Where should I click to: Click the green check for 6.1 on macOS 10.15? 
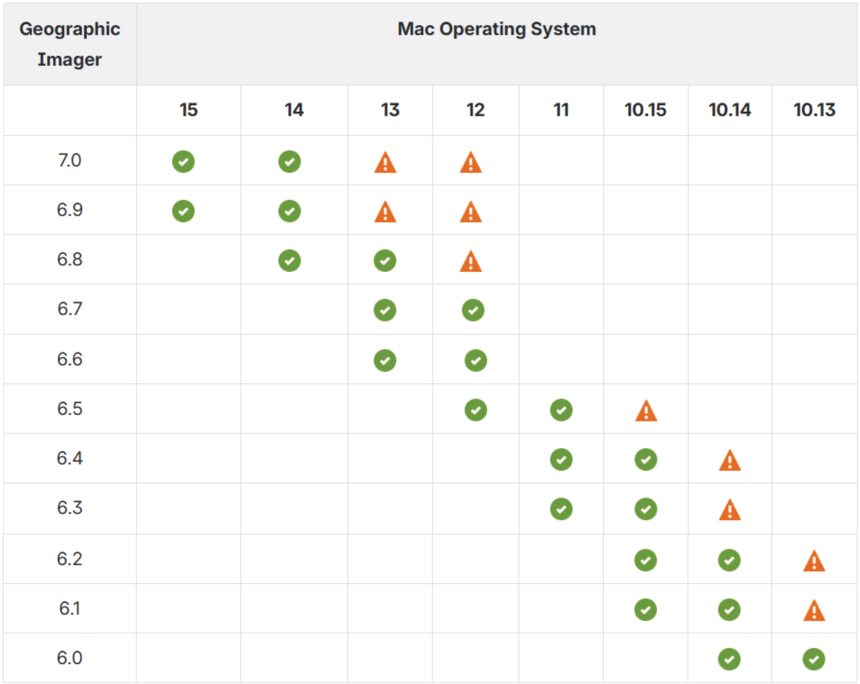646,609
